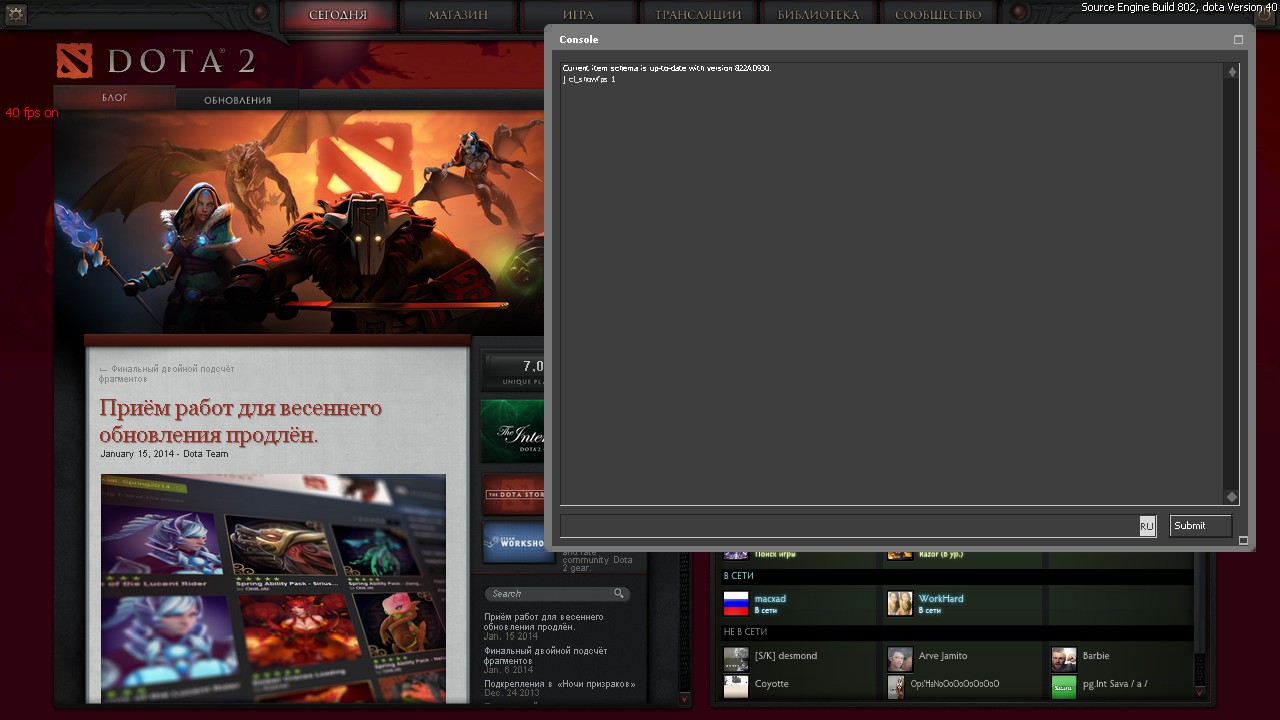Open macxad's Russian flag avatar
Image resolution: width=1280 pixels, height=720 pixels.
(x=736, y=603)
